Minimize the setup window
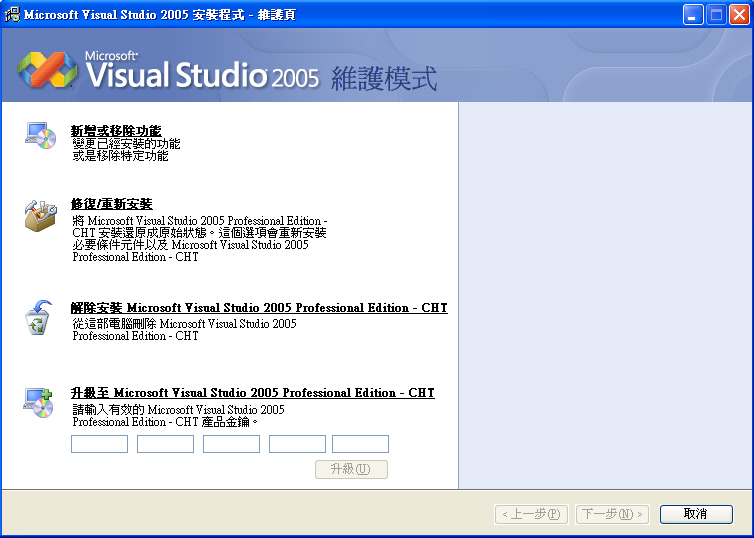754x538 pixels. 692,14
